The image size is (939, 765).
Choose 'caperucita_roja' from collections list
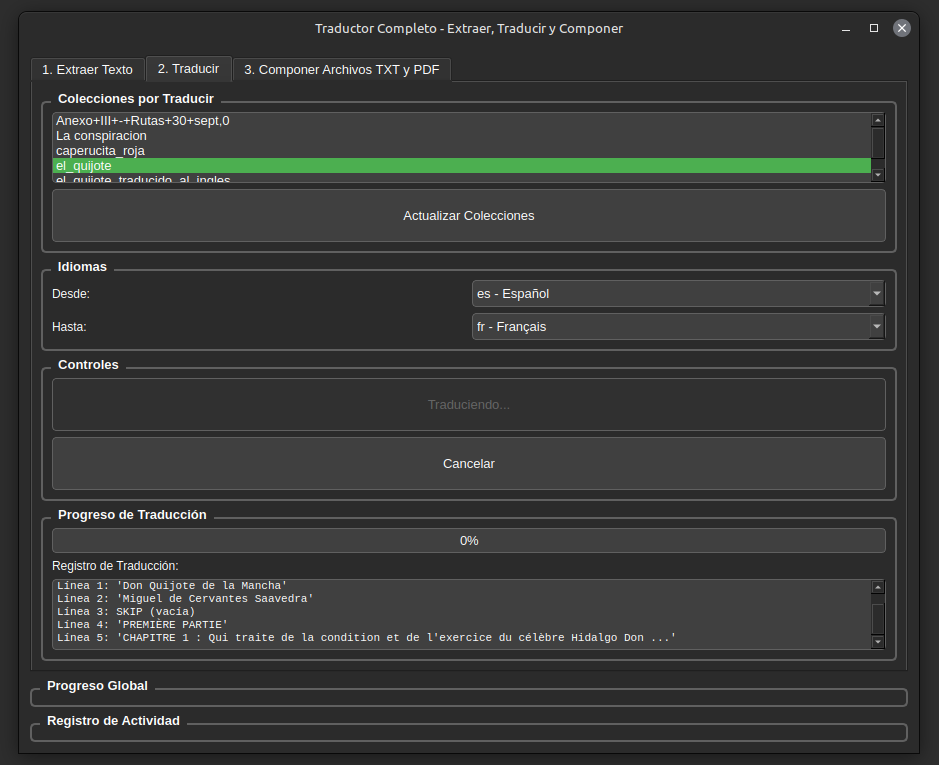(x=100, y=151)
